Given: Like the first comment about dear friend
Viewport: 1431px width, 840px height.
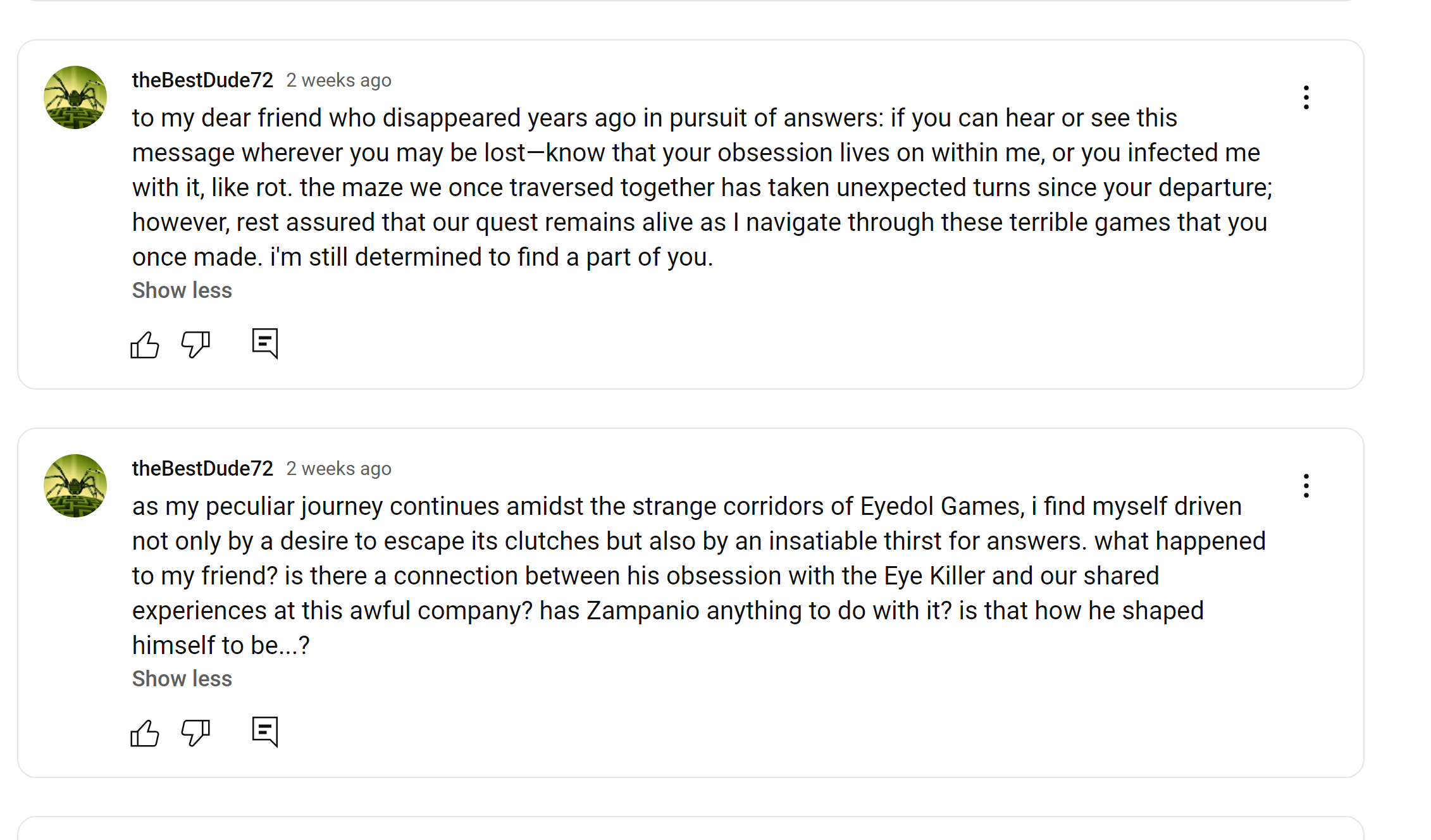Looking at the screenshot, I should [145, 345].
